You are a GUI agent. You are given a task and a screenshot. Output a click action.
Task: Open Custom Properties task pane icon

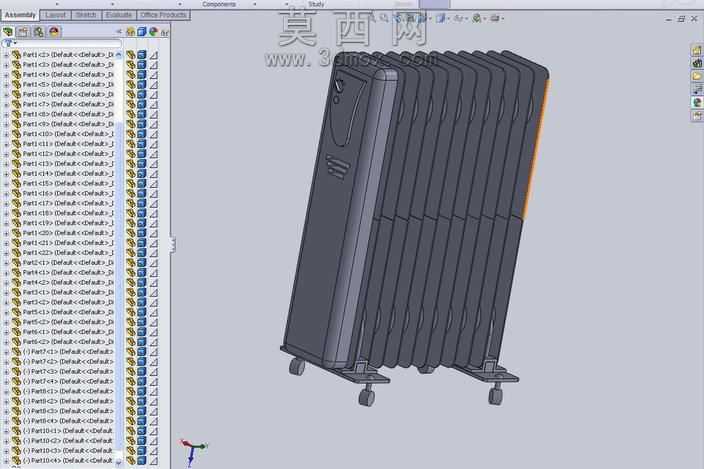(x=696, y=116)
